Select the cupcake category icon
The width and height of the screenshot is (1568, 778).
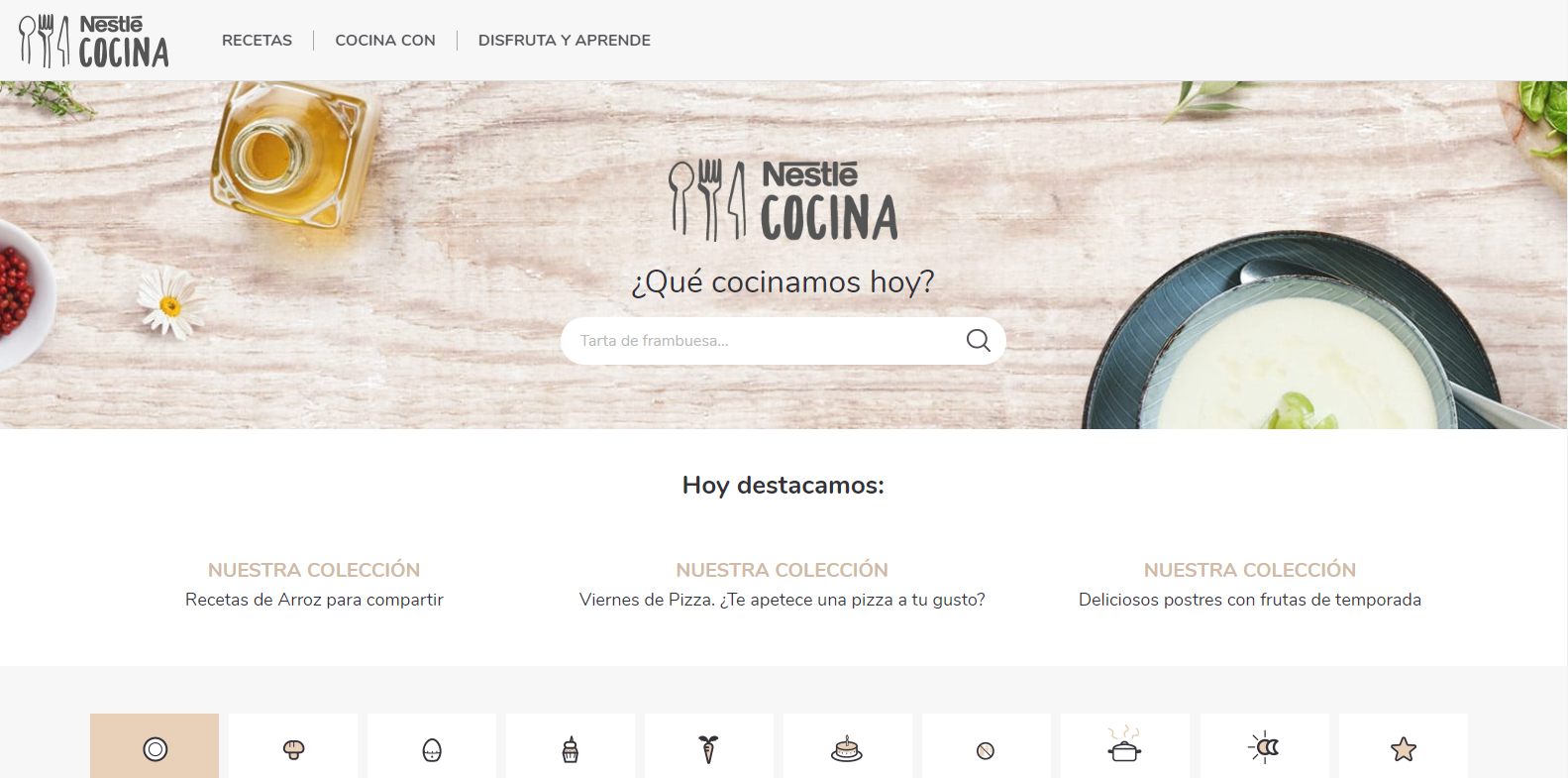coord(571,748)
